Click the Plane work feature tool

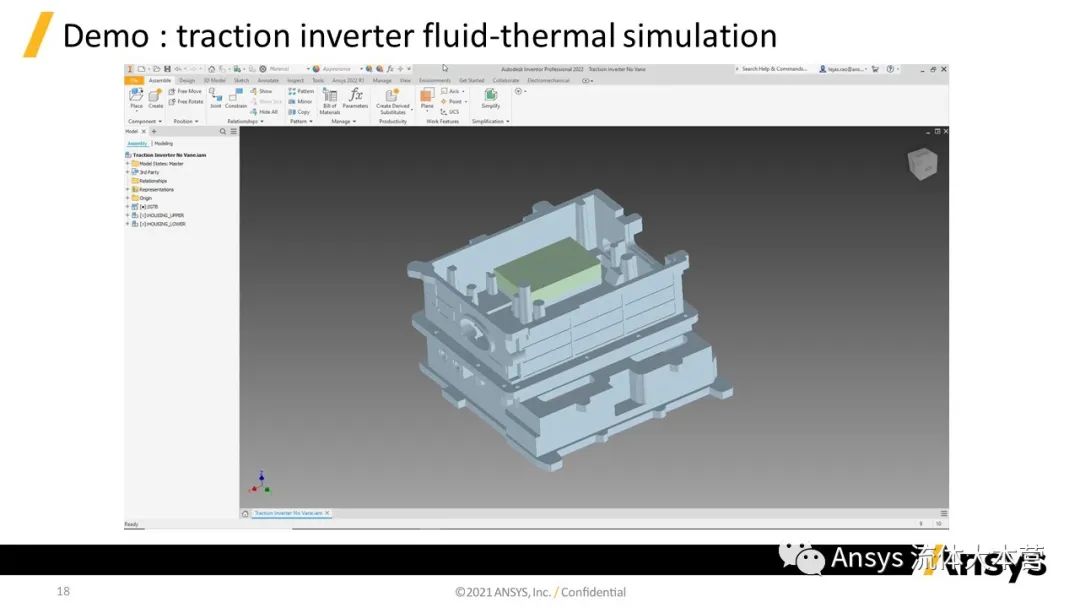tap(427, 98)
